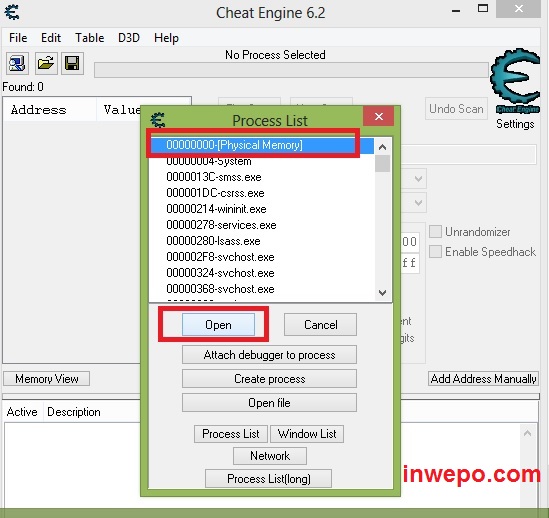The width and height of the screenshot is (549, 518).
Task: Open the Edit menu
Action: [x=51, y=38]
